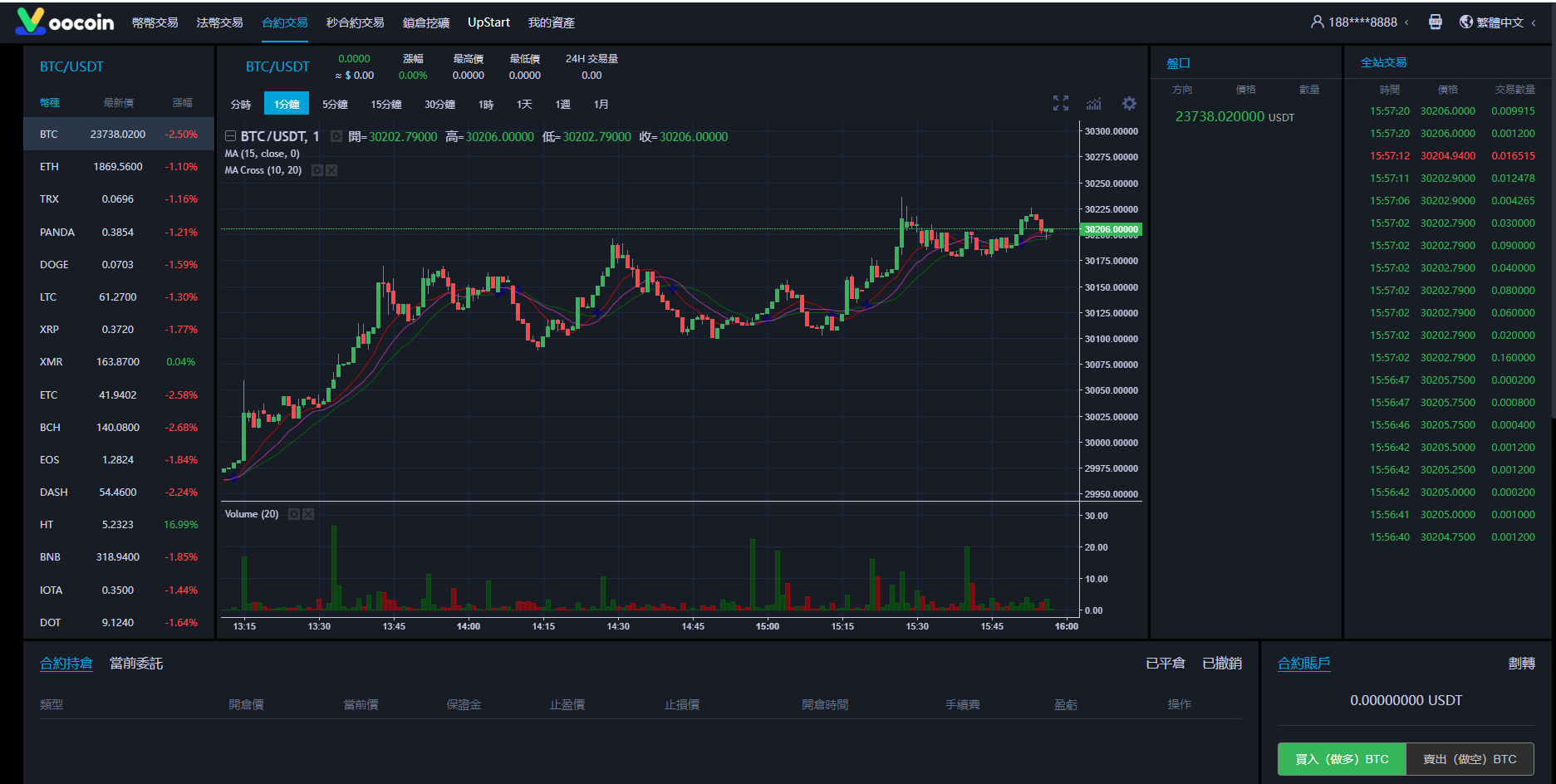Click the APP download icon
1556x784 pixels.
click(1435, 22)
